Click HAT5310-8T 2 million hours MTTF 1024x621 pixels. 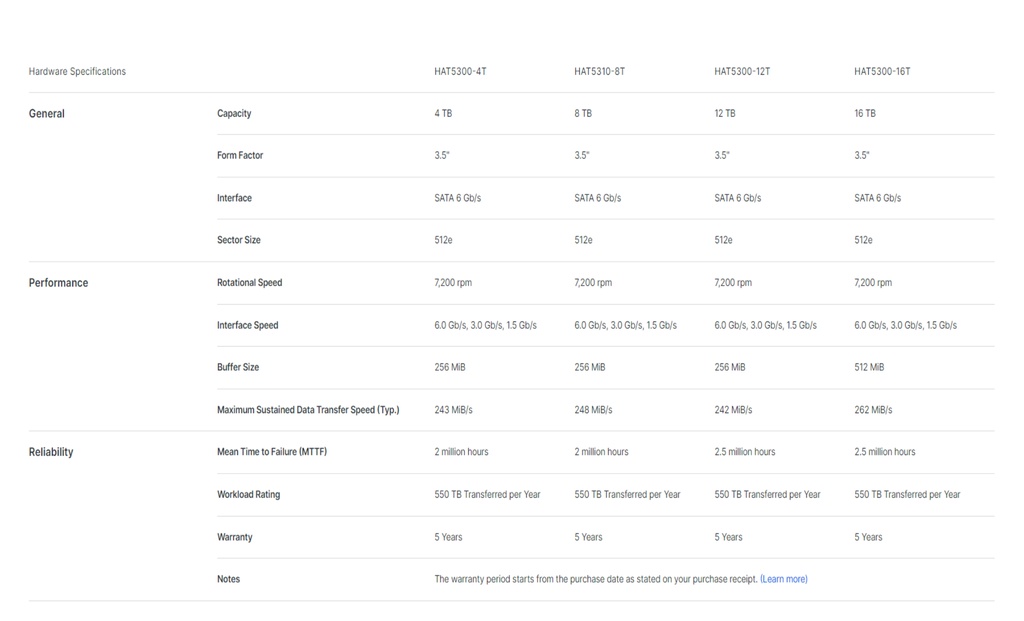coord(601,452)
